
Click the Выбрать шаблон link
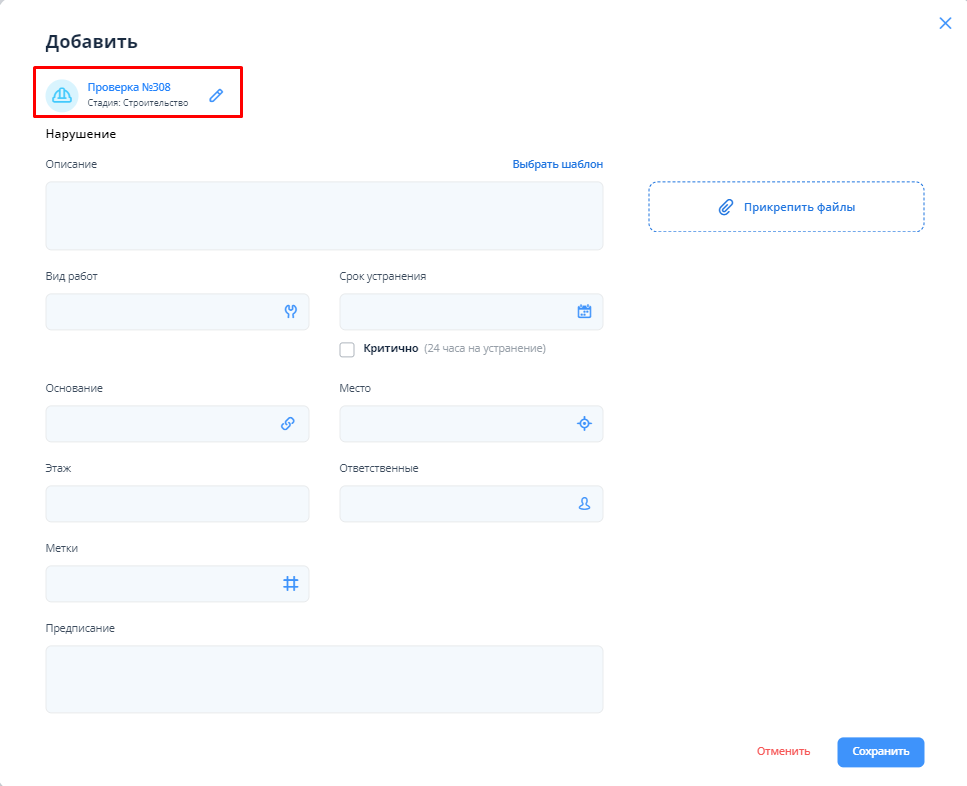[x=557, y=164]
